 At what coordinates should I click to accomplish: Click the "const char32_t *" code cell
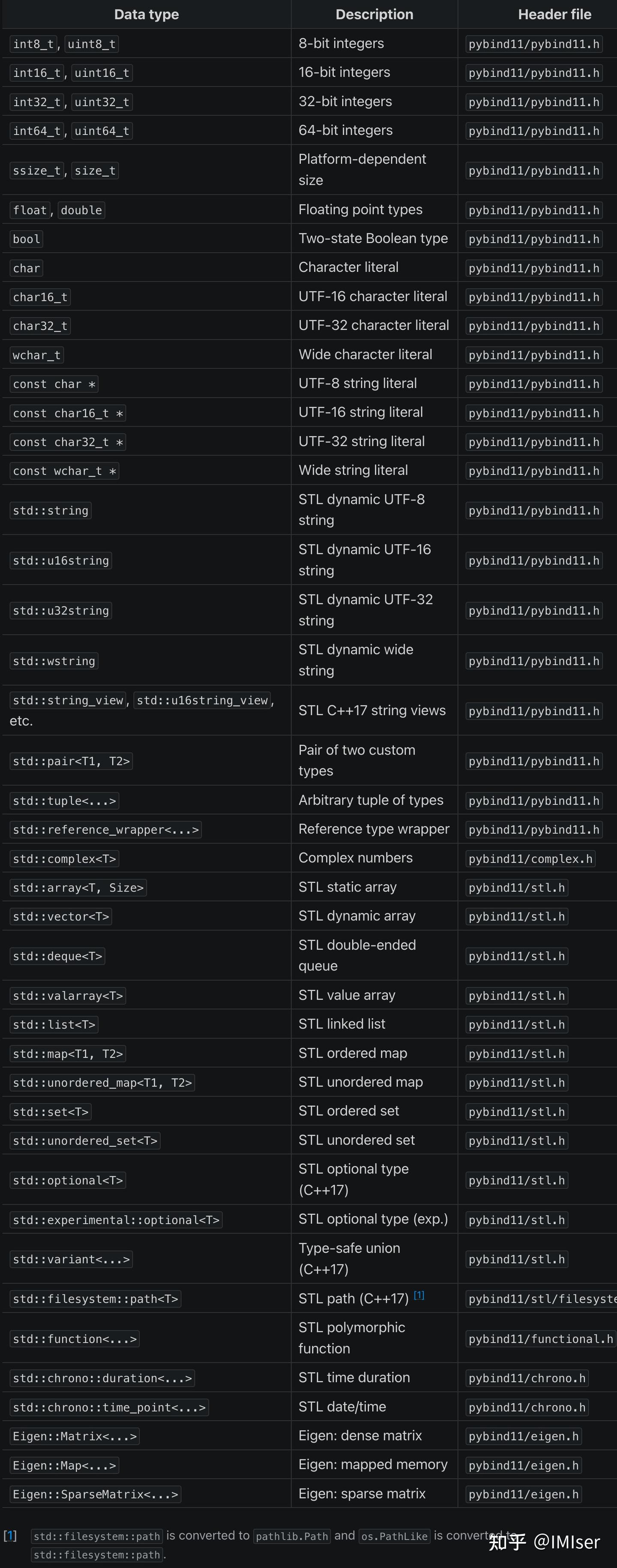click(x=68, y=442)
